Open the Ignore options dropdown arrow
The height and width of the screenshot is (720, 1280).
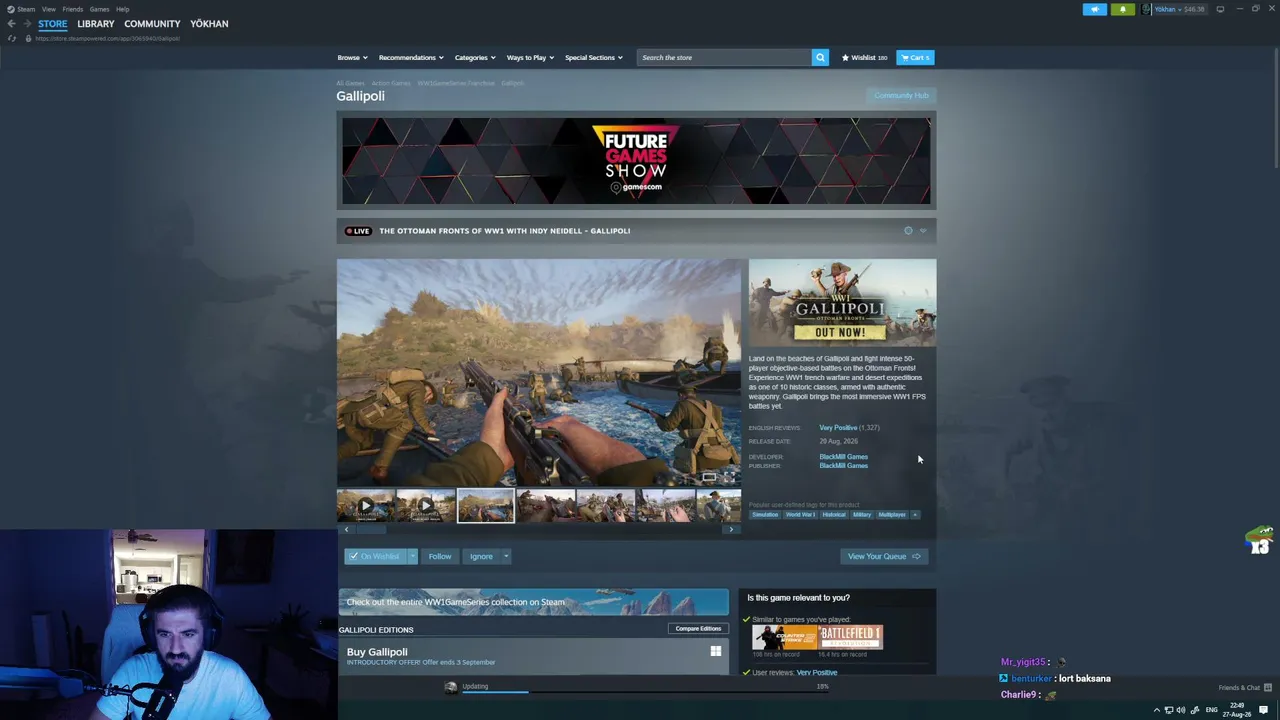point(506,557)
